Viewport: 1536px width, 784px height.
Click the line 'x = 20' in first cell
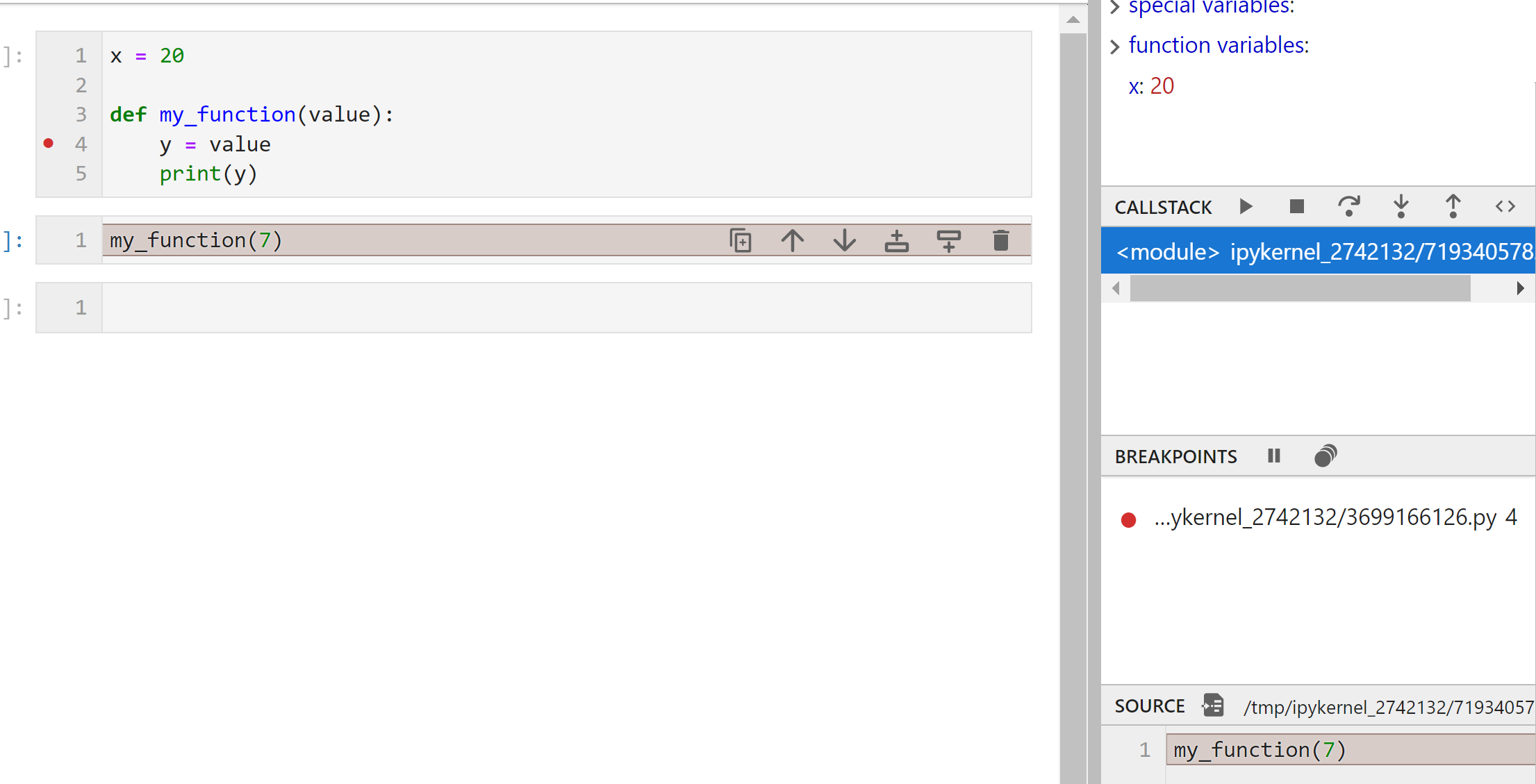point(147,56)
